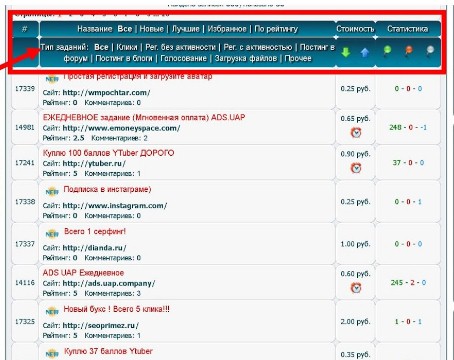Visit site link http://seoprimez.ru/
This screenshot has height=360, width=454.
click(101, 326)
